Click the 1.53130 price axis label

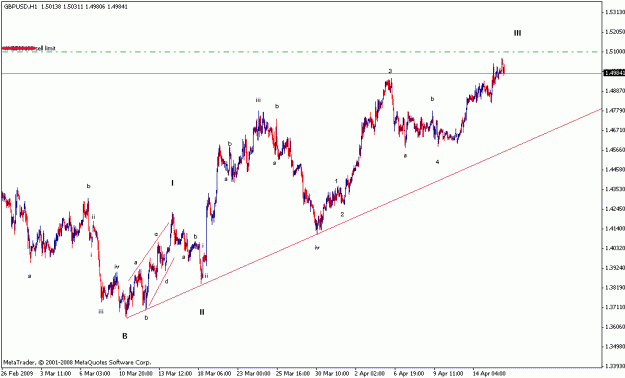(615, 12)
